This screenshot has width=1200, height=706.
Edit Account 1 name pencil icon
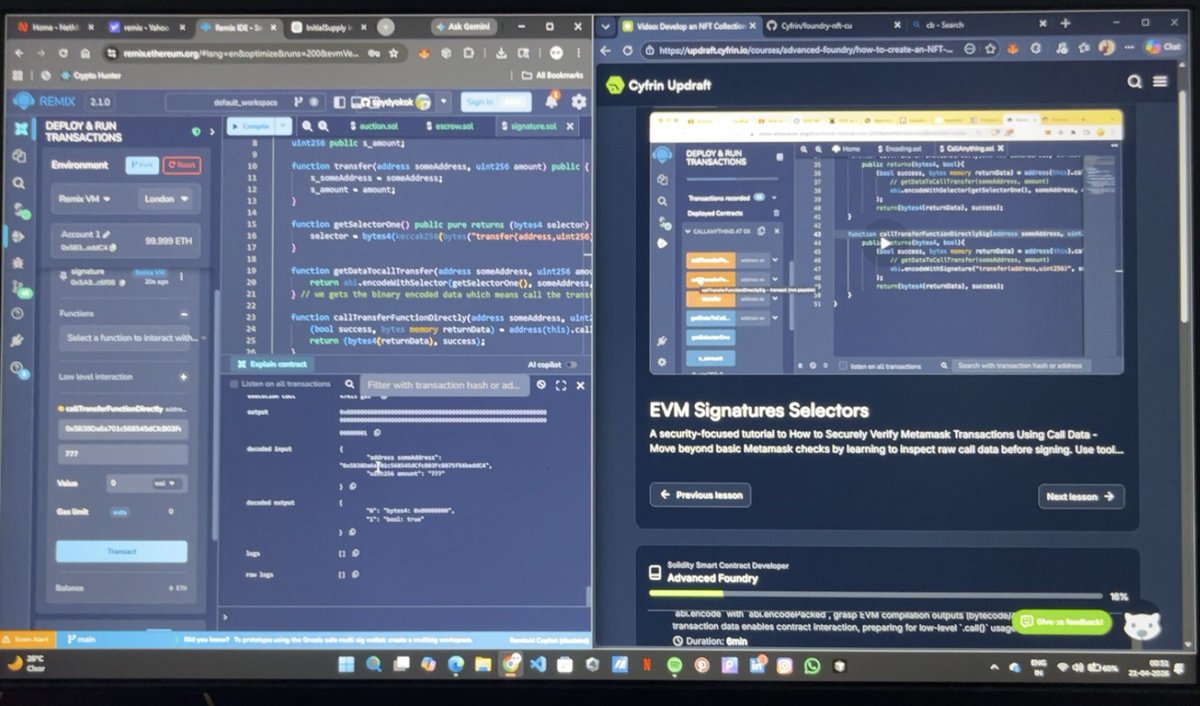107,234
